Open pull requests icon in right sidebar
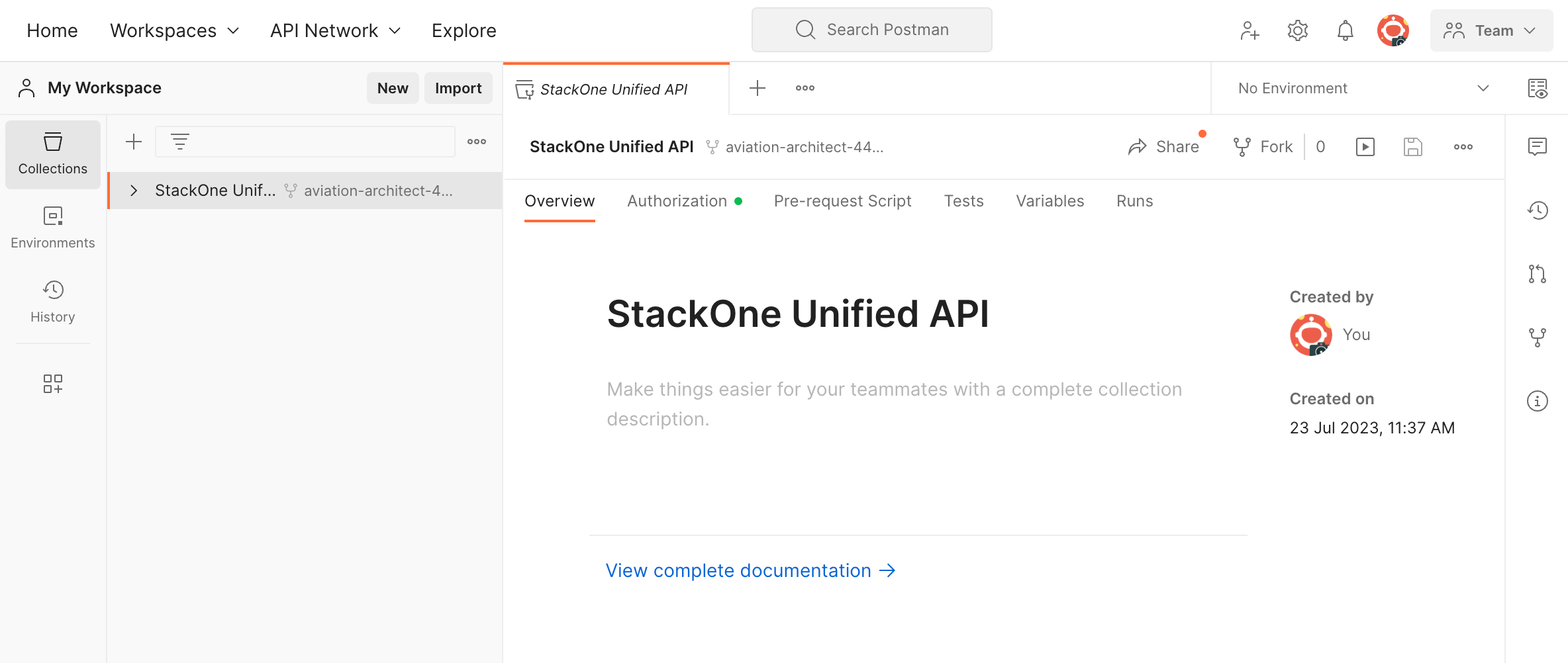This screenshot has width=1568, height=663. pos(1538,274)
